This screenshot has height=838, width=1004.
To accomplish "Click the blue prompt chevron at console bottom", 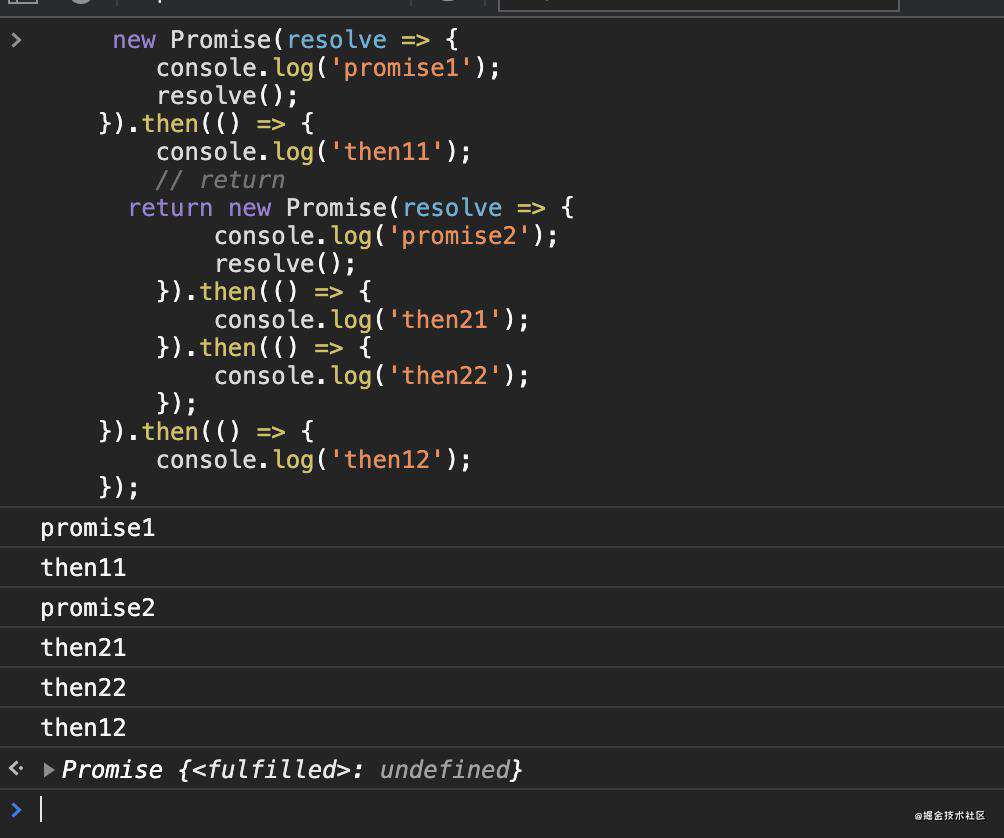I will point(17,810).
